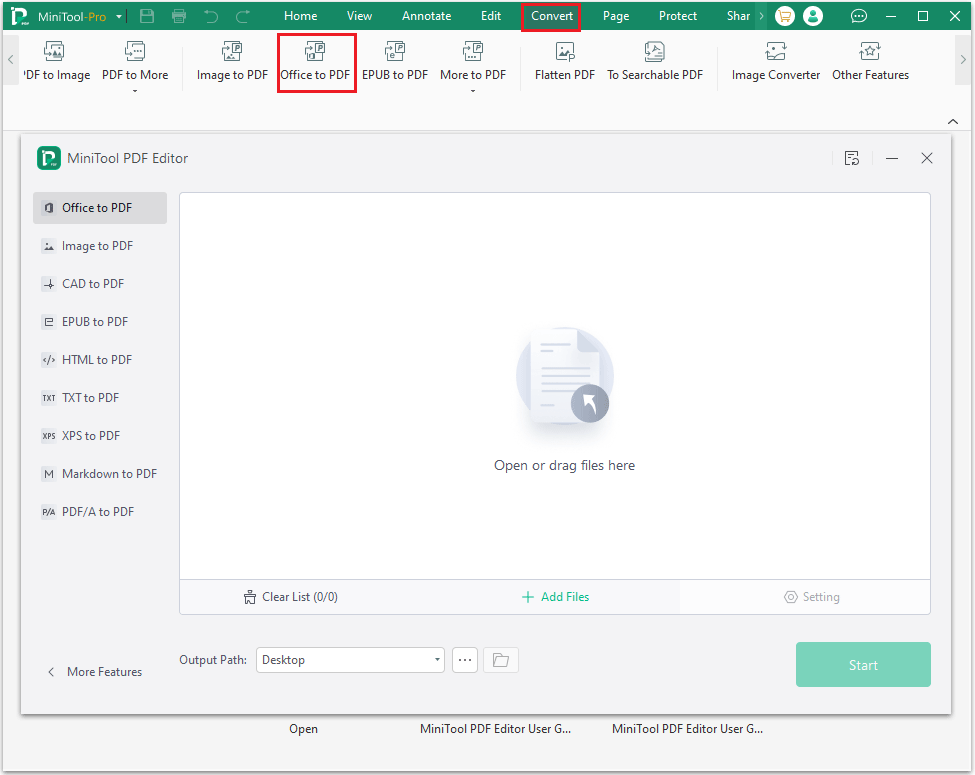Choose PDF/A to PDF in sidebar
This screenshot has height=775, width=975.
pyautogui.click(x=99, y=511)
